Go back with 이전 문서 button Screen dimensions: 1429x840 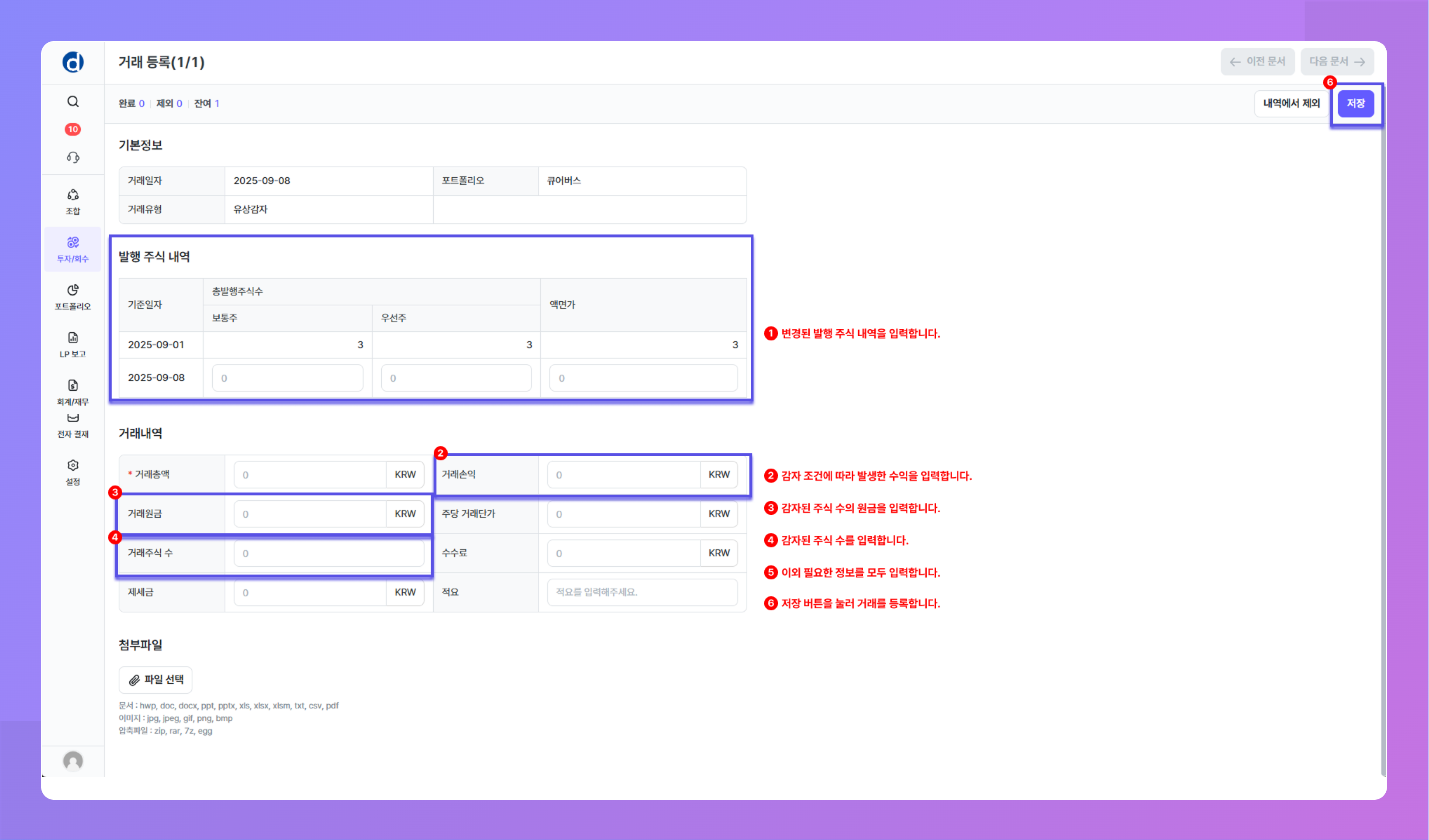coord(1256,61)
